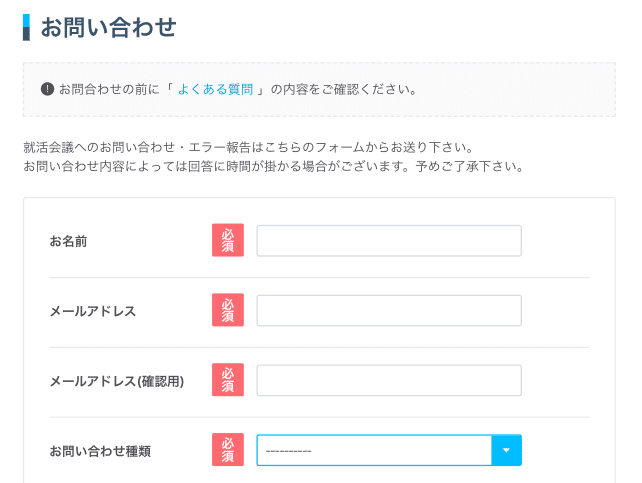
Task: Click the メールアドレス(確認用) label text
Action: 117,381
